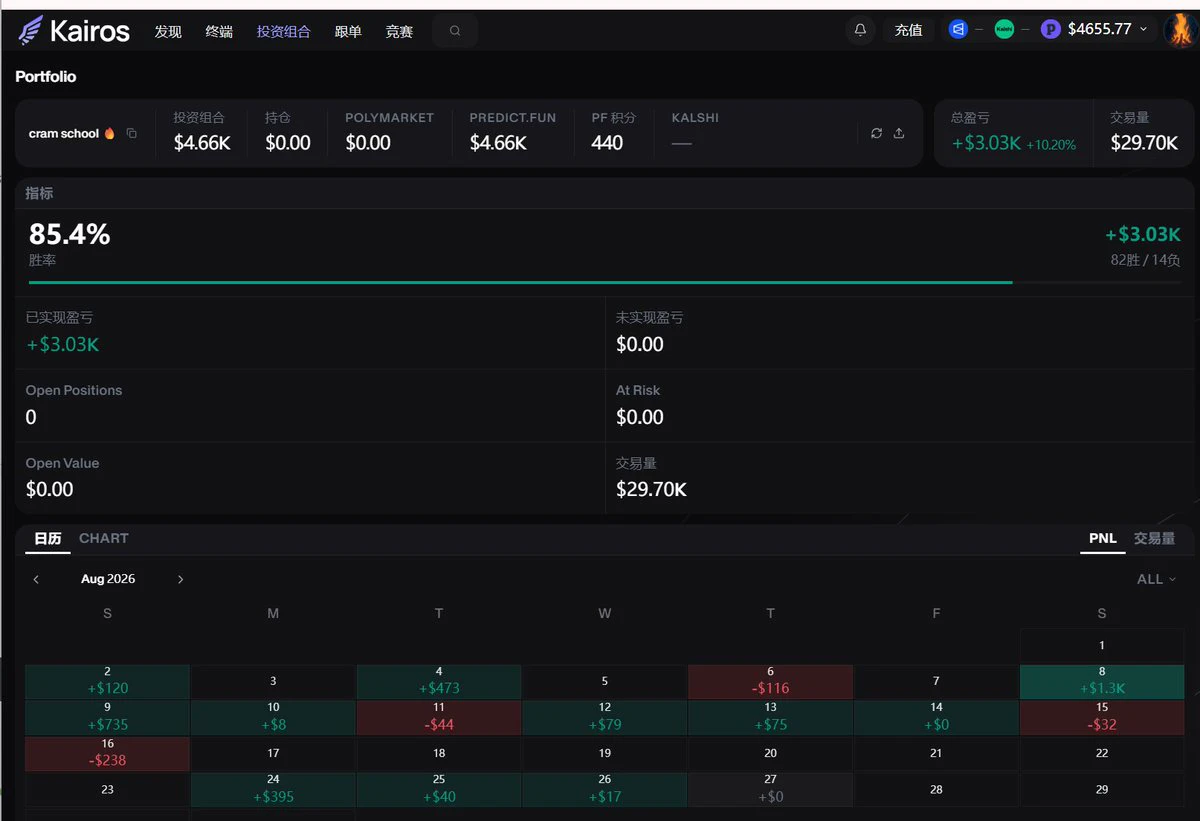Viewport: 1200px width, 821px height.
Task: Open the Aug 27 cell showing +$0
Action: [770, 789]
